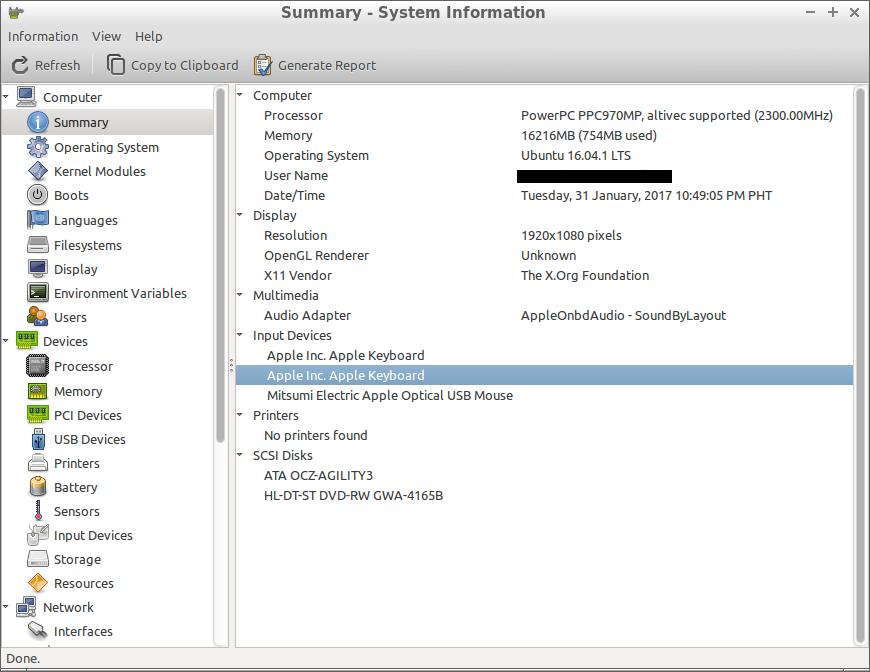Image resolution: width=870 pixels, height=672 pixels.
Task: Click the User Name row label
Action: 296,175
